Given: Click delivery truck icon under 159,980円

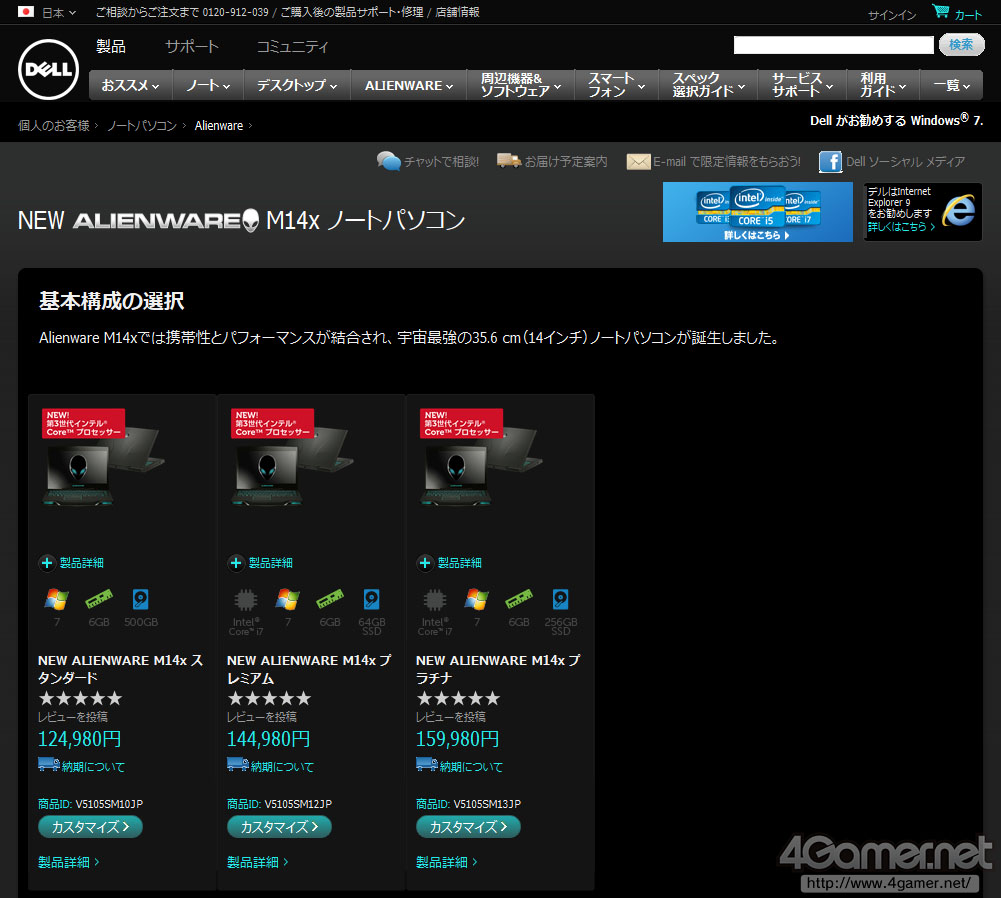Looking at the screenshot, I should coord(426,764).
